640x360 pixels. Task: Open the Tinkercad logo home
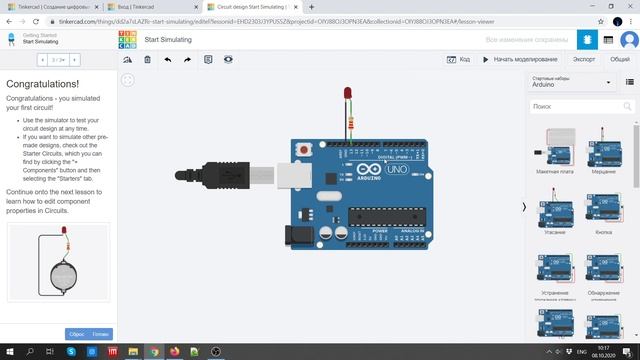pos(127,40)
